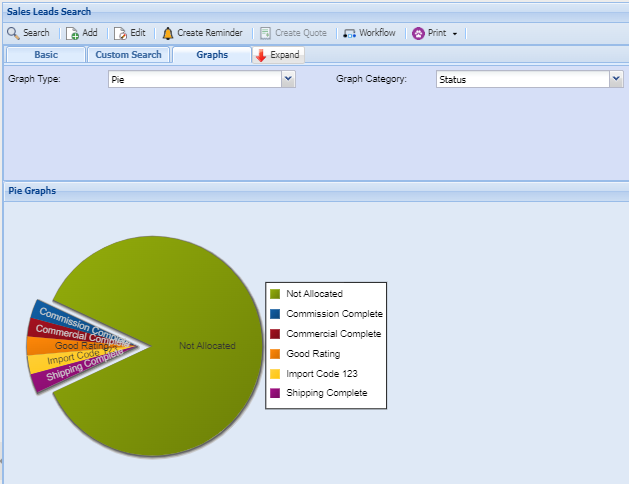Screen dimensions: 629x484
Task: Click the 'Graph Type:' label
Action: [x=34, y=79]
